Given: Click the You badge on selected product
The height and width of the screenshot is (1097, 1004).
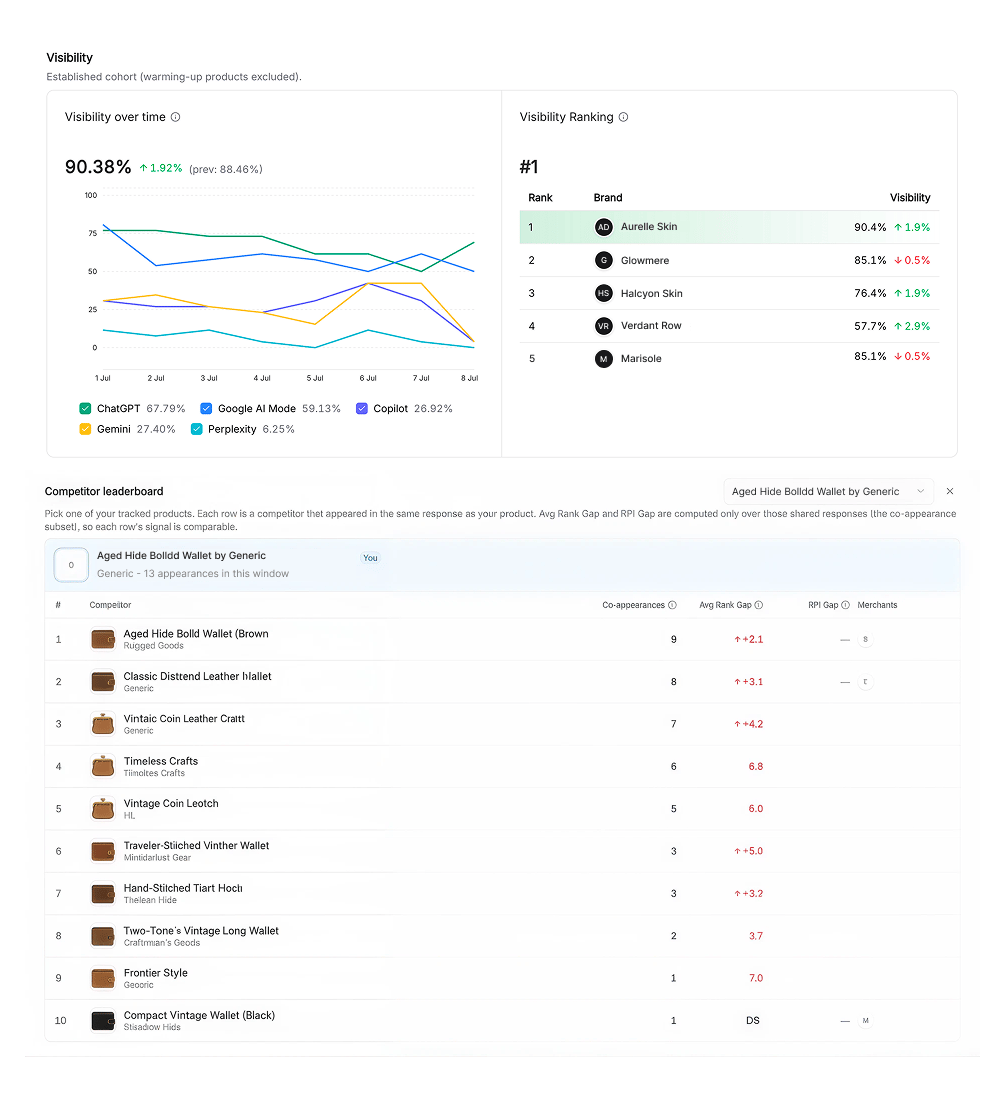Looking at the screenshot, I should point(370,558).
